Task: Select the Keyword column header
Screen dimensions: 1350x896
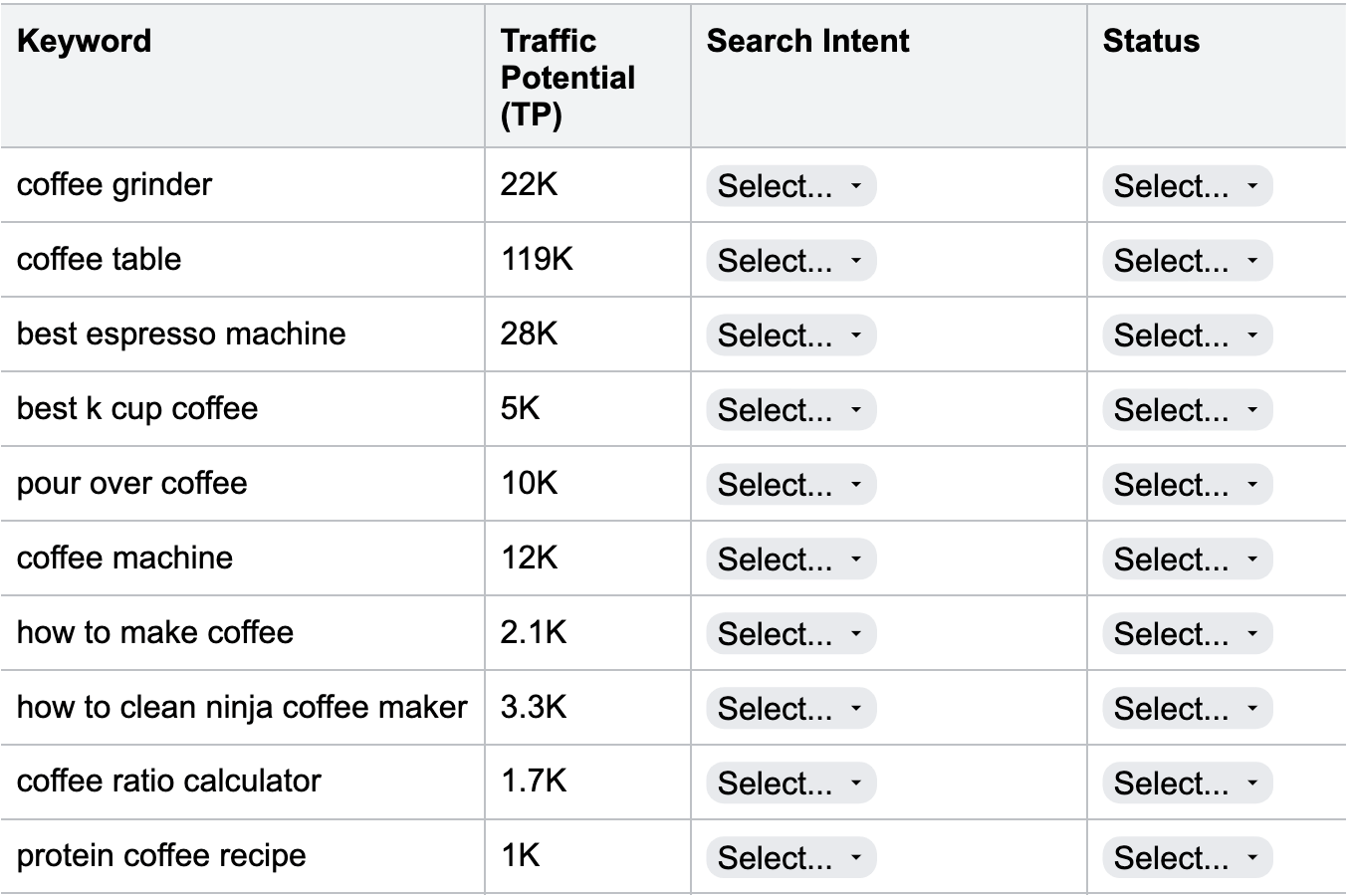Action: (84, 41)
